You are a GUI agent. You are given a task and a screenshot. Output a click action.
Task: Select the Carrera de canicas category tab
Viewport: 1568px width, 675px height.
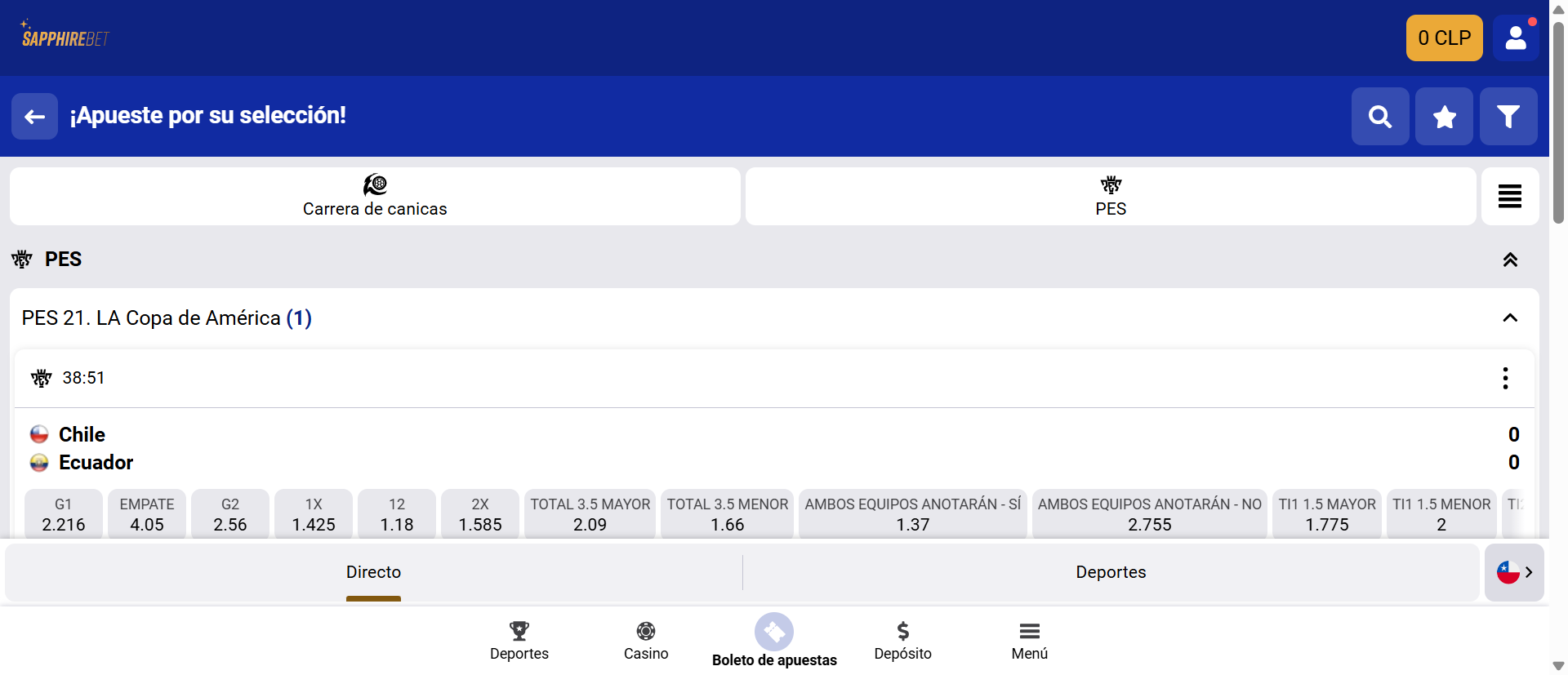pyautogui.click(x=375, y=197)
